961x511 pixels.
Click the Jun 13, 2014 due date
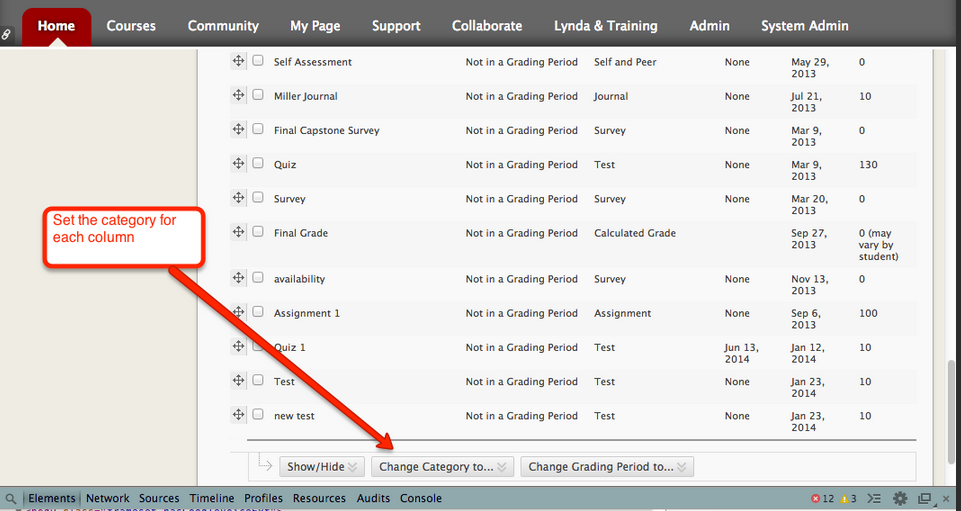[742, 353]
